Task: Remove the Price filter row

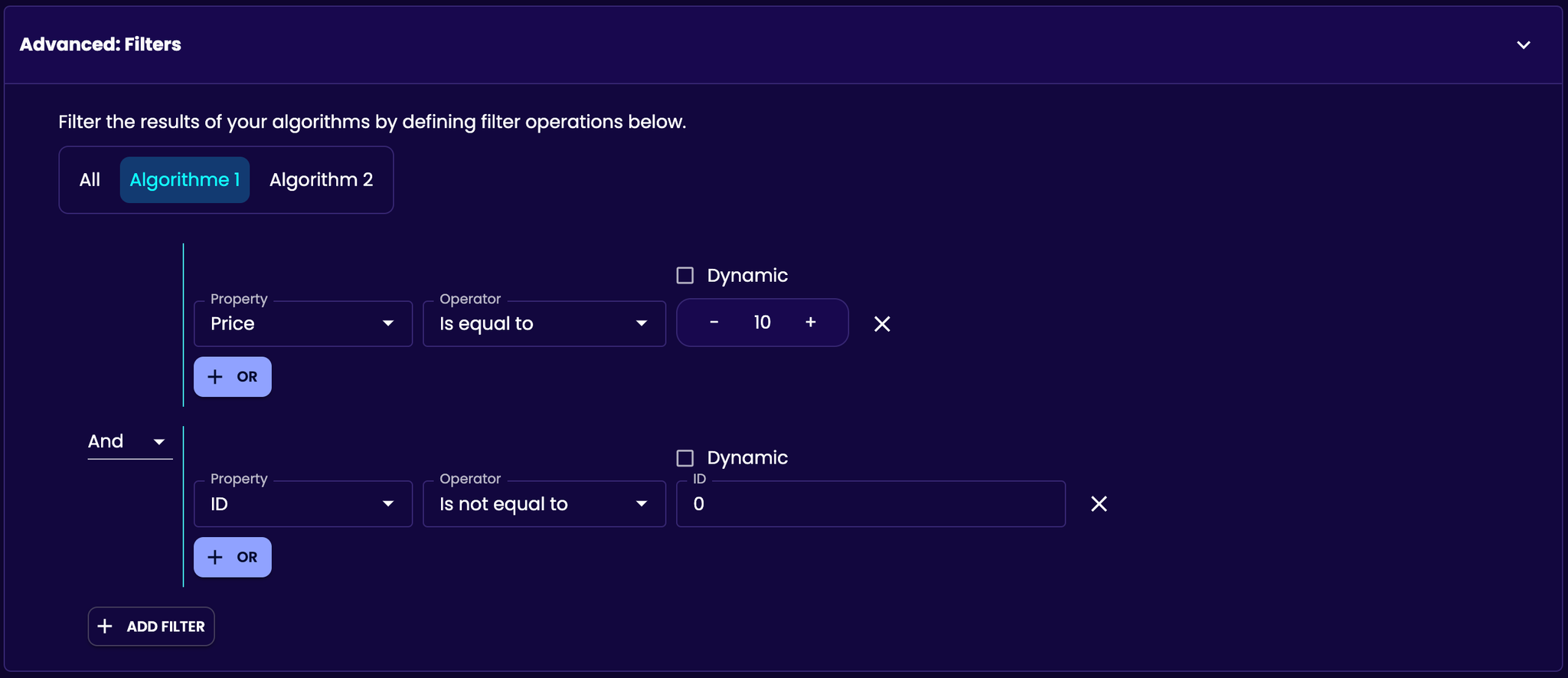Action: (882, 324)
